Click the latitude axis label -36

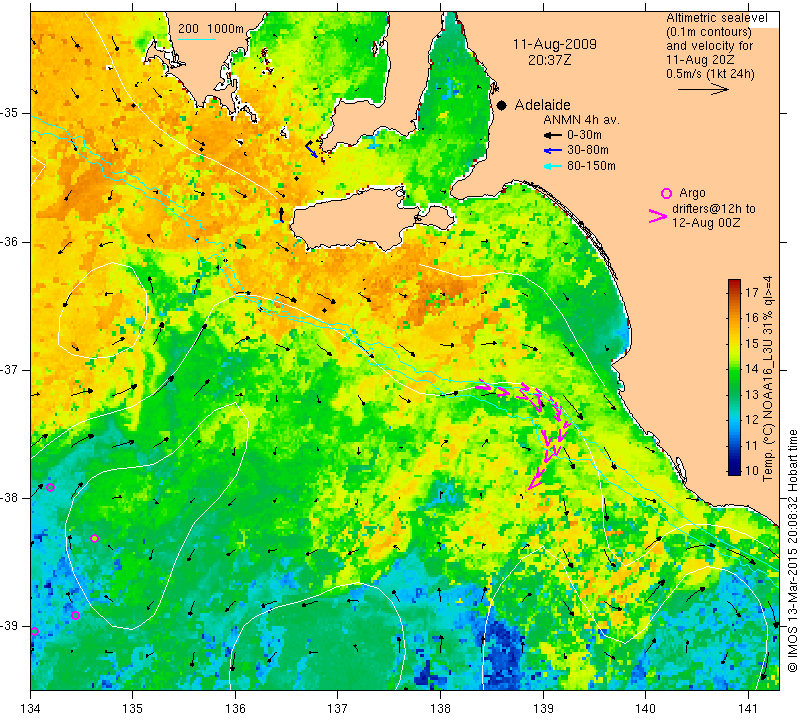(10, 241)
